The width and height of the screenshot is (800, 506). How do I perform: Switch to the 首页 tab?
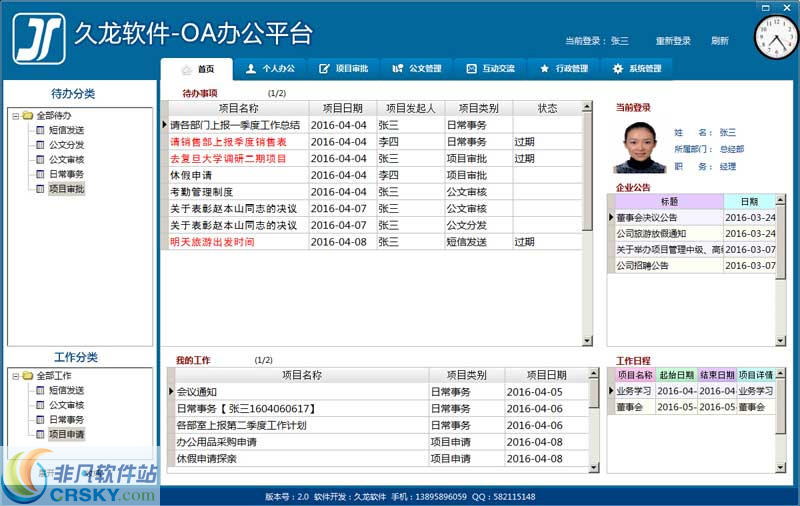pyautogui.click(x=197, y=69)
